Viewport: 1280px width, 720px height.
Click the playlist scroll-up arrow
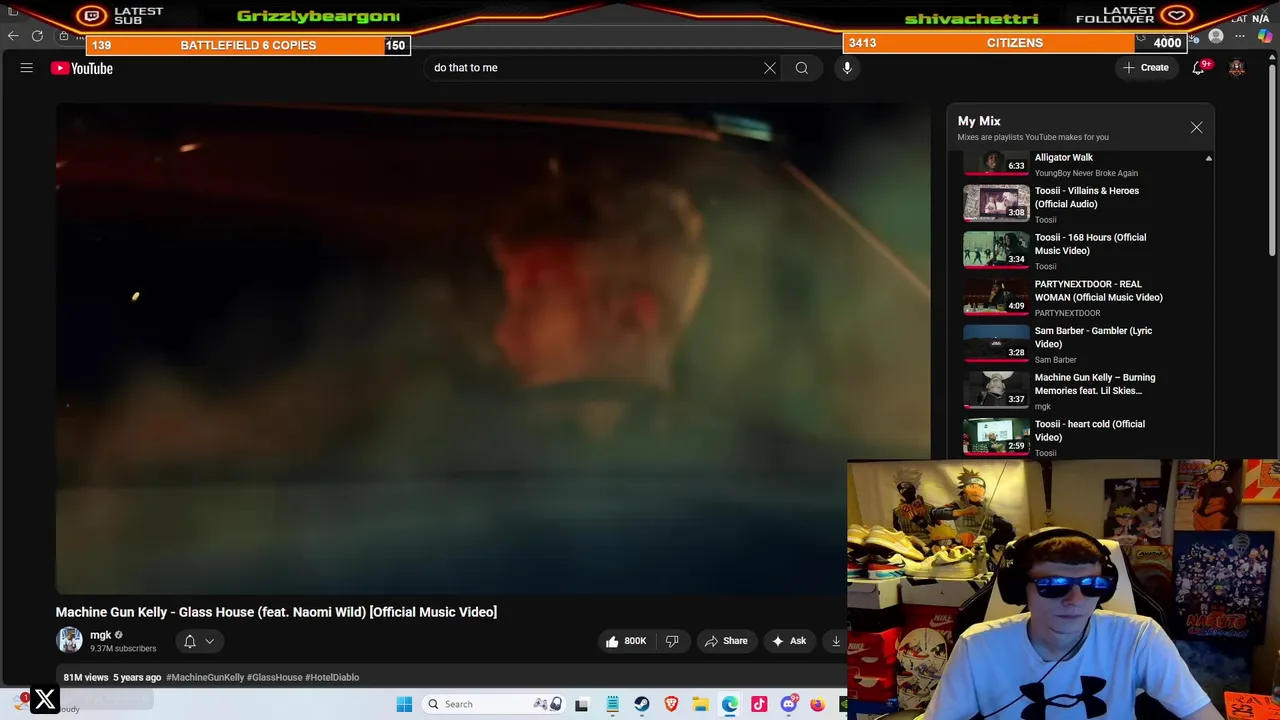click(x=1208, y=159)
